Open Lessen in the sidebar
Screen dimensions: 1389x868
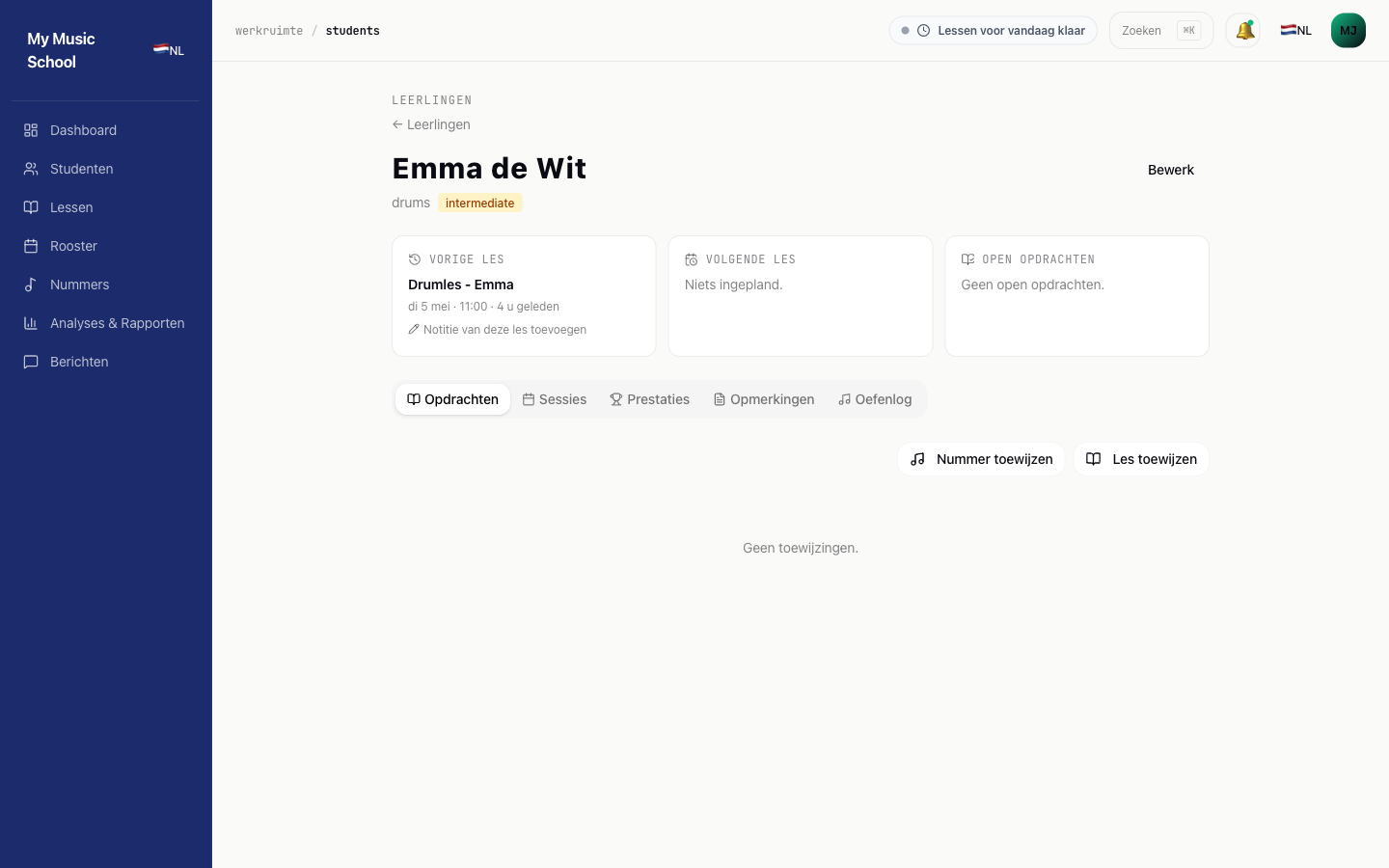point(106,207)
